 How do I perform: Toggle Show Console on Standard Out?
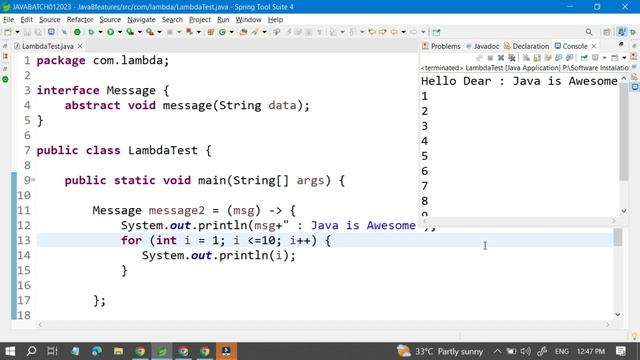pyautogui.click(x=558, y=58)
